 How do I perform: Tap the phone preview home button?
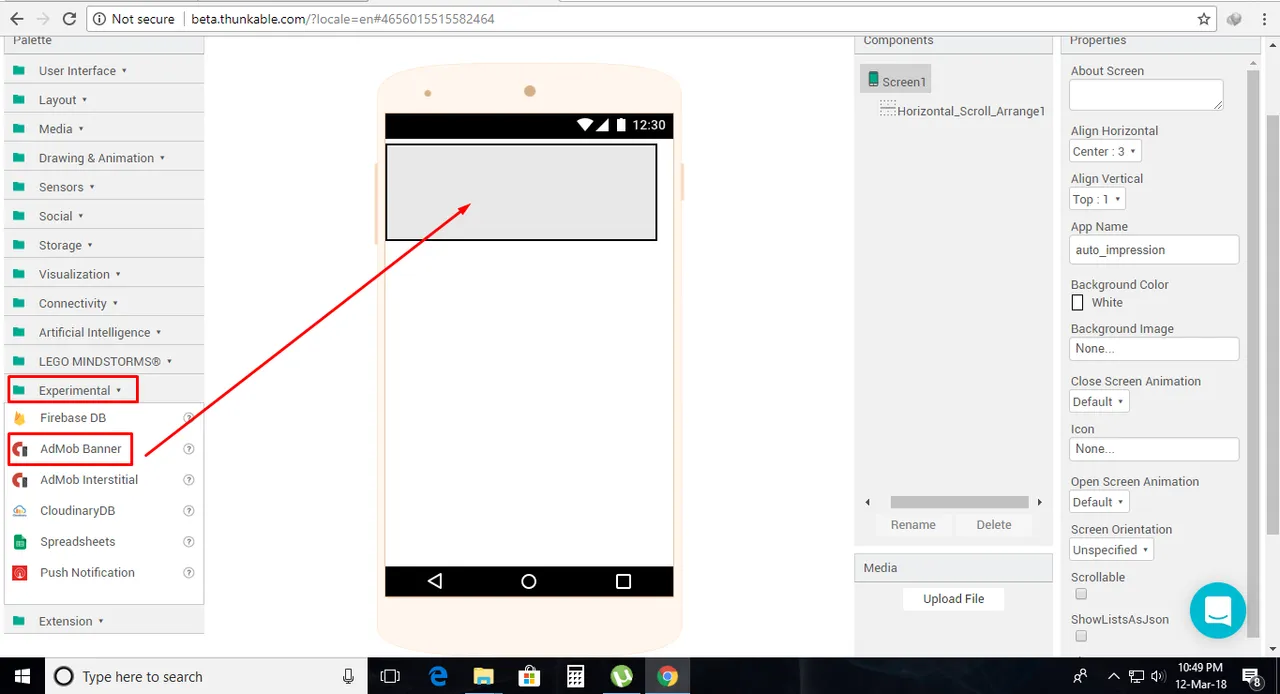point(529,581)
